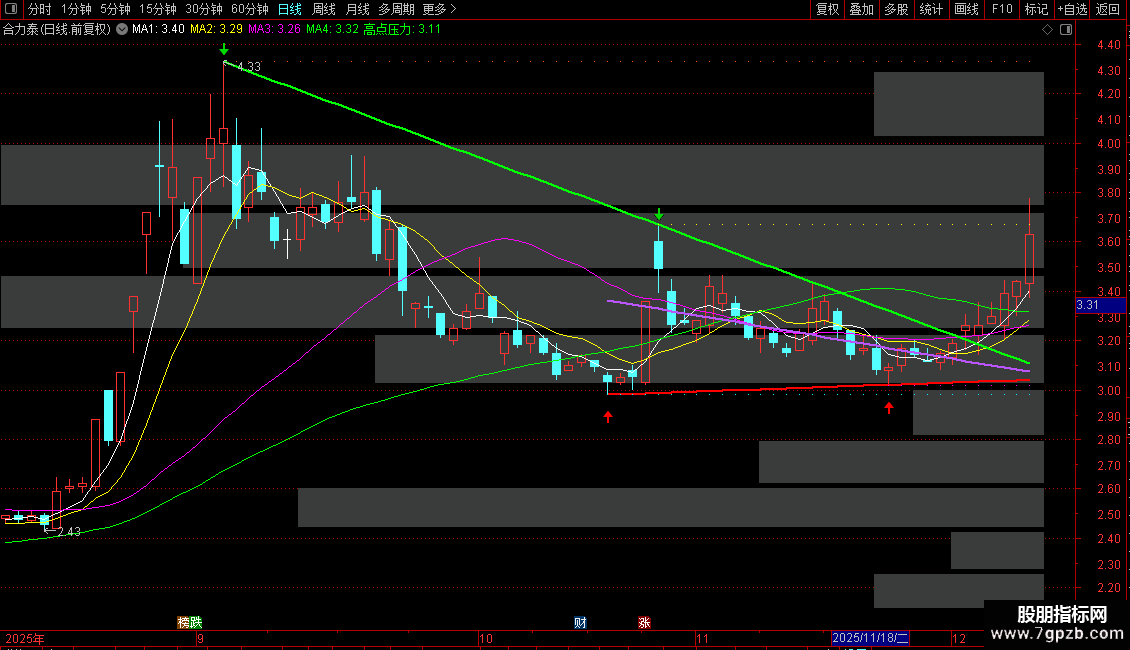Switch to 周线 weekly chart
The width and height of the screenshot is (1130, 650).
coord(324,9)
